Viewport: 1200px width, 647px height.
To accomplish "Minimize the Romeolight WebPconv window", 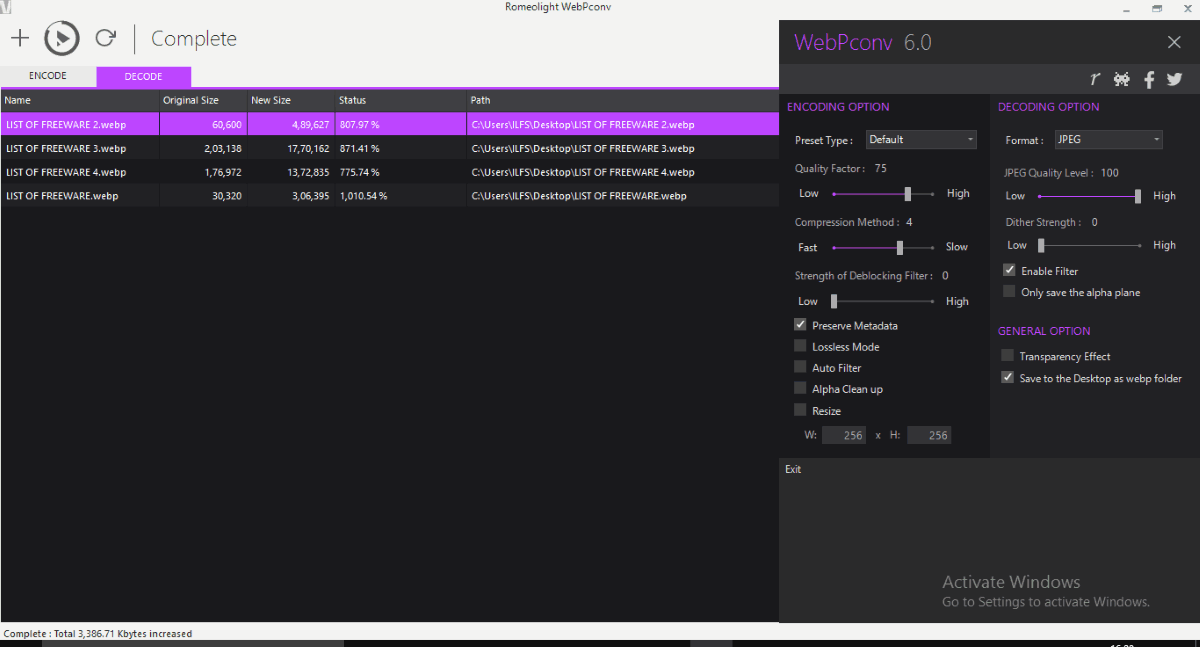I will [x=1127, y=8].
